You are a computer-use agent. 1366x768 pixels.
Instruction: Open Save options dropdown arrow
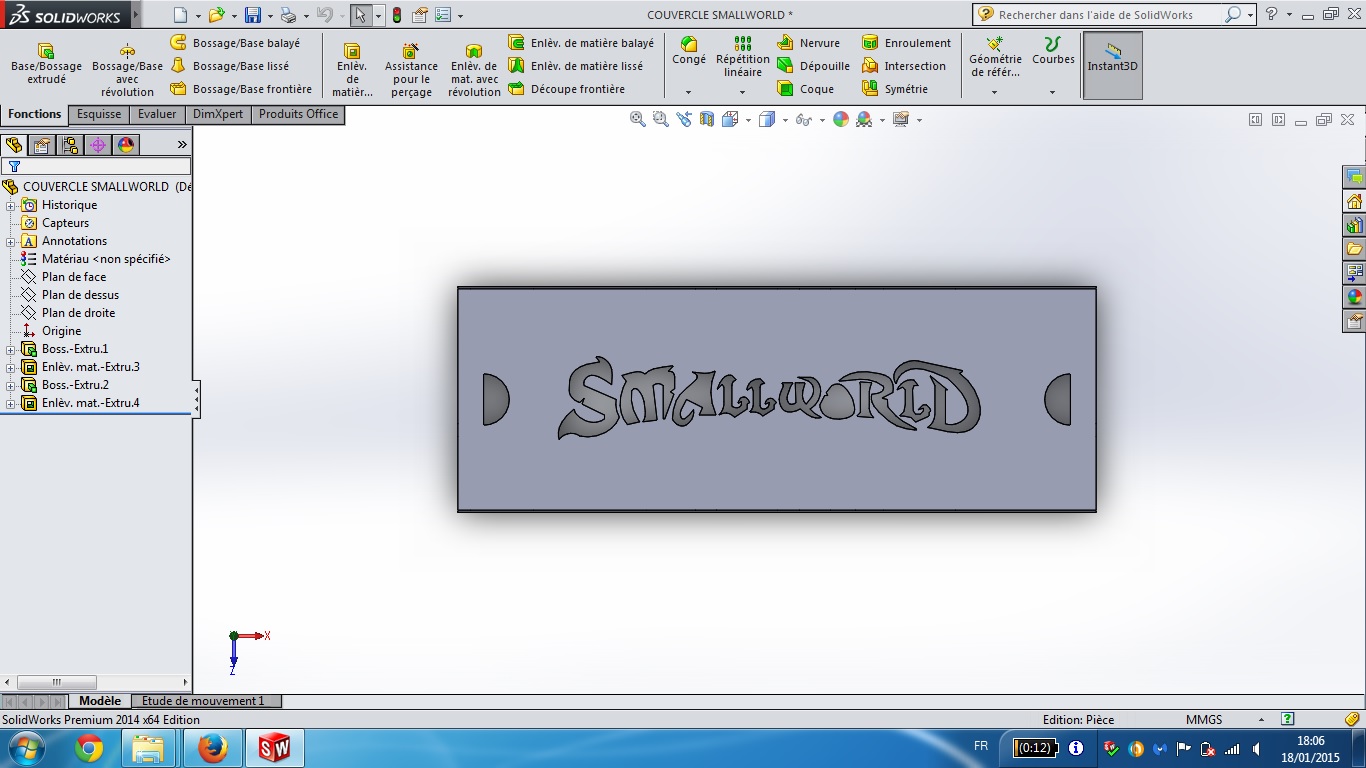(269, 16)
